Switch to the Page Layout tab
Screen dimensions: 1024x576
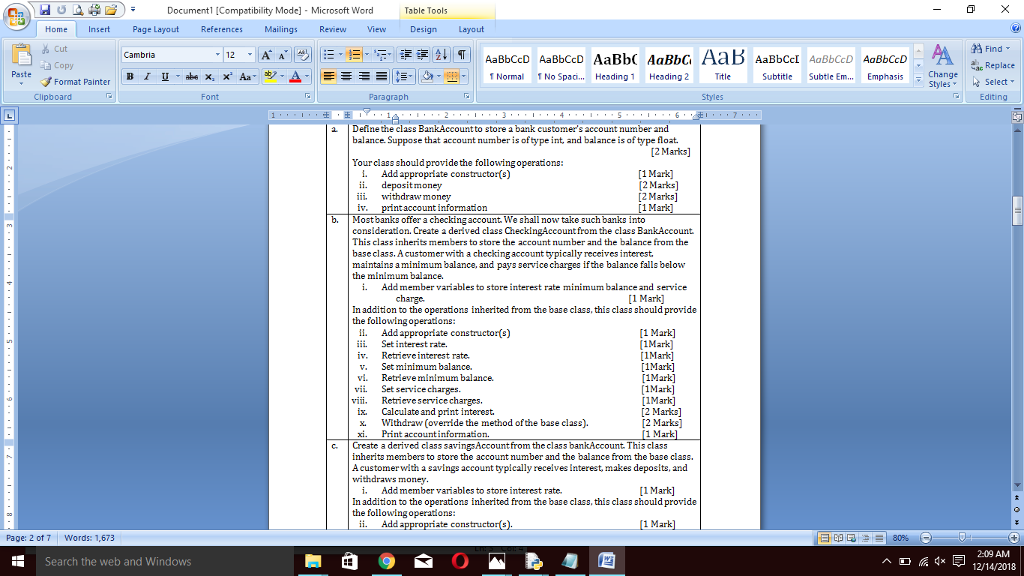pyautogui.click(x=155, y=29)
